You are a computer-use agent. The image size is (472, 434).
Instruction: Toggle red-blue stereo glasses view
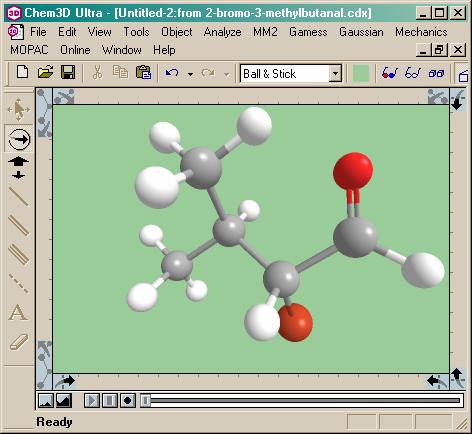pyautogui.click(x=390, y=73)
